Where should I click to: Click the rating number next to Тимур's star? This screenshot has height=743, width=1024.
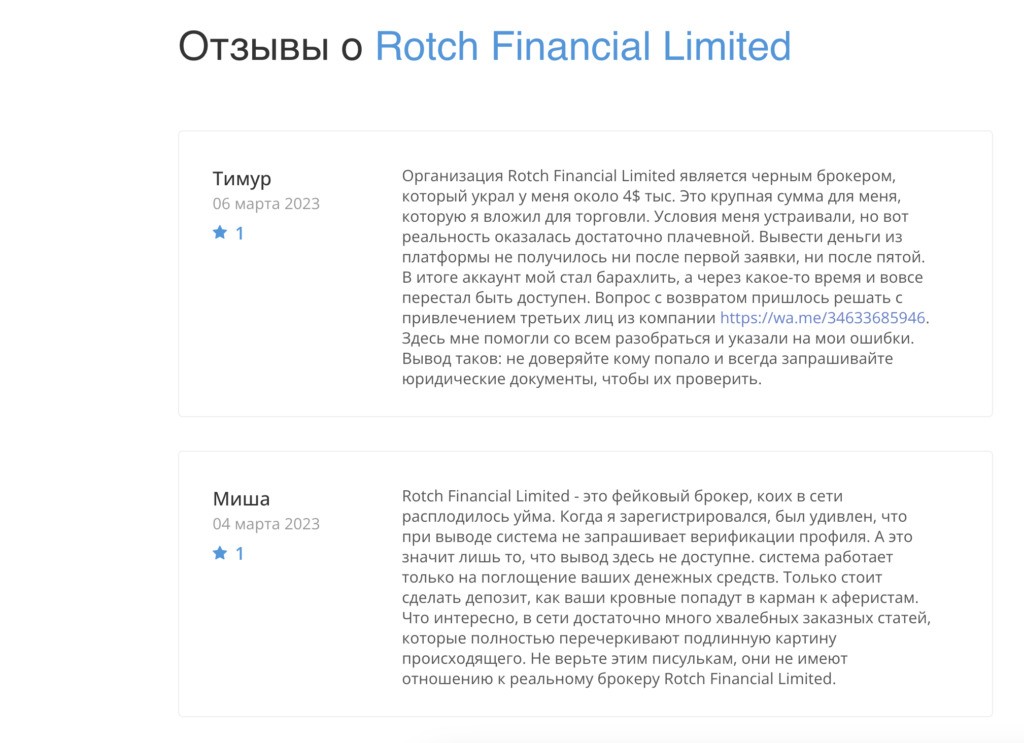point(240,233)
